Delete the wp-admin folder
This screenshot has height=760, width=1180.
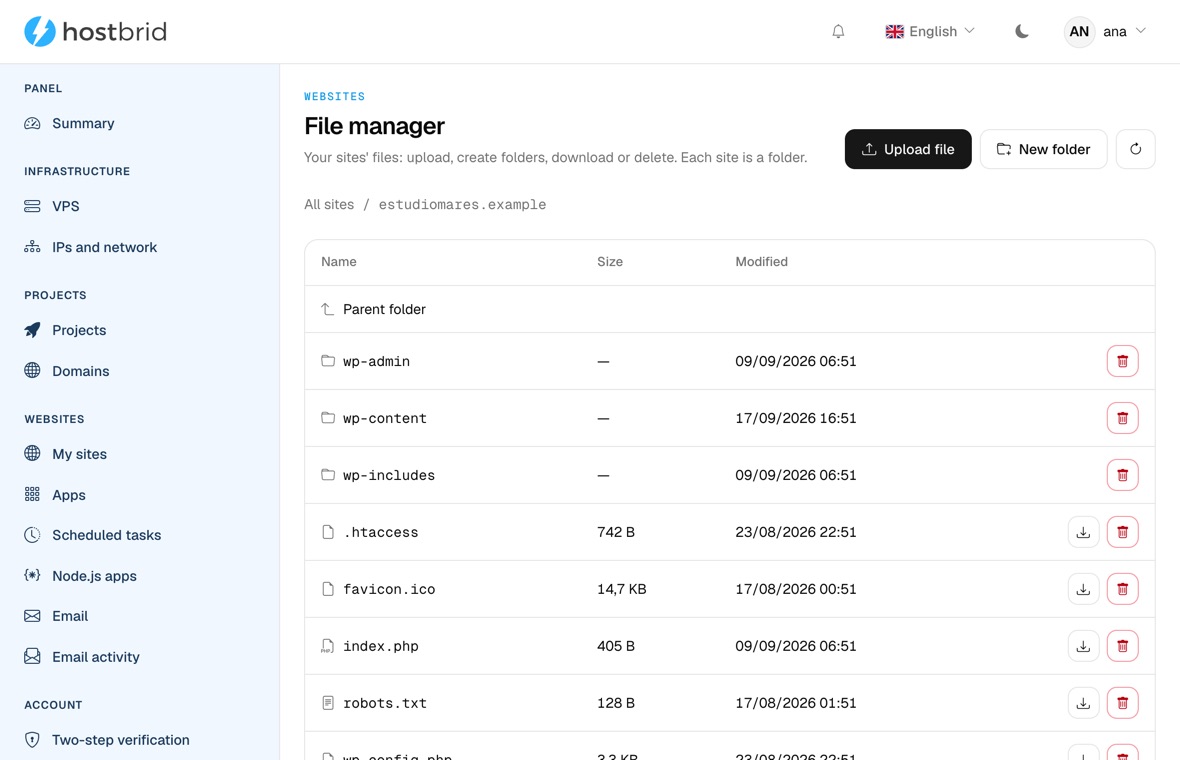[1122, 361]
